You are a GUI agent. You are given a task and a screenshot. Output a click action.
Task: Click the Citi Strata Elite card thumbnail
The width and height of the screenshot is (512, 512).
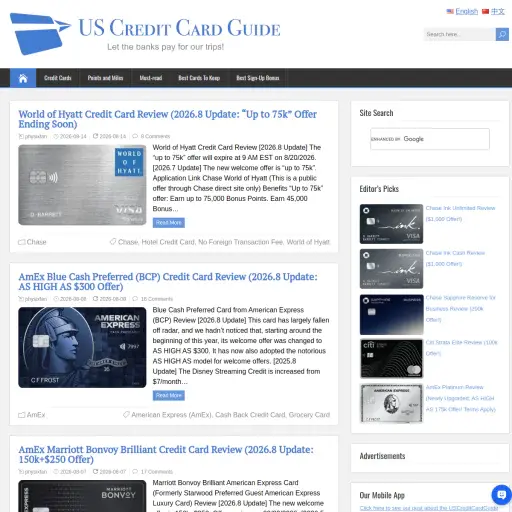coord(391,359)
